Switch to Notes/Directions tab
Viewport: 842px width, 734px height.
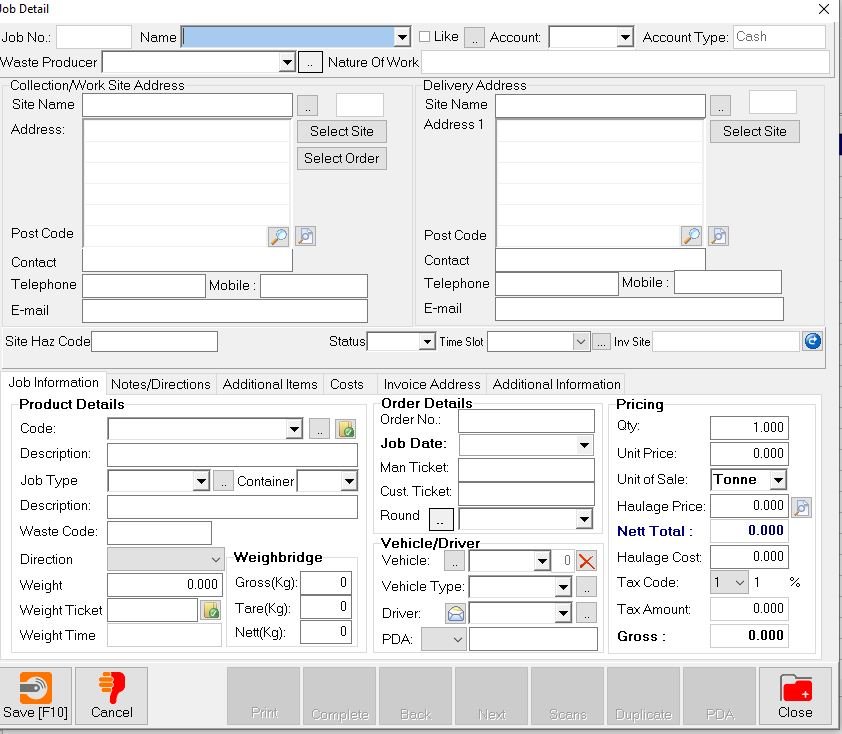(x=161, y=384)
